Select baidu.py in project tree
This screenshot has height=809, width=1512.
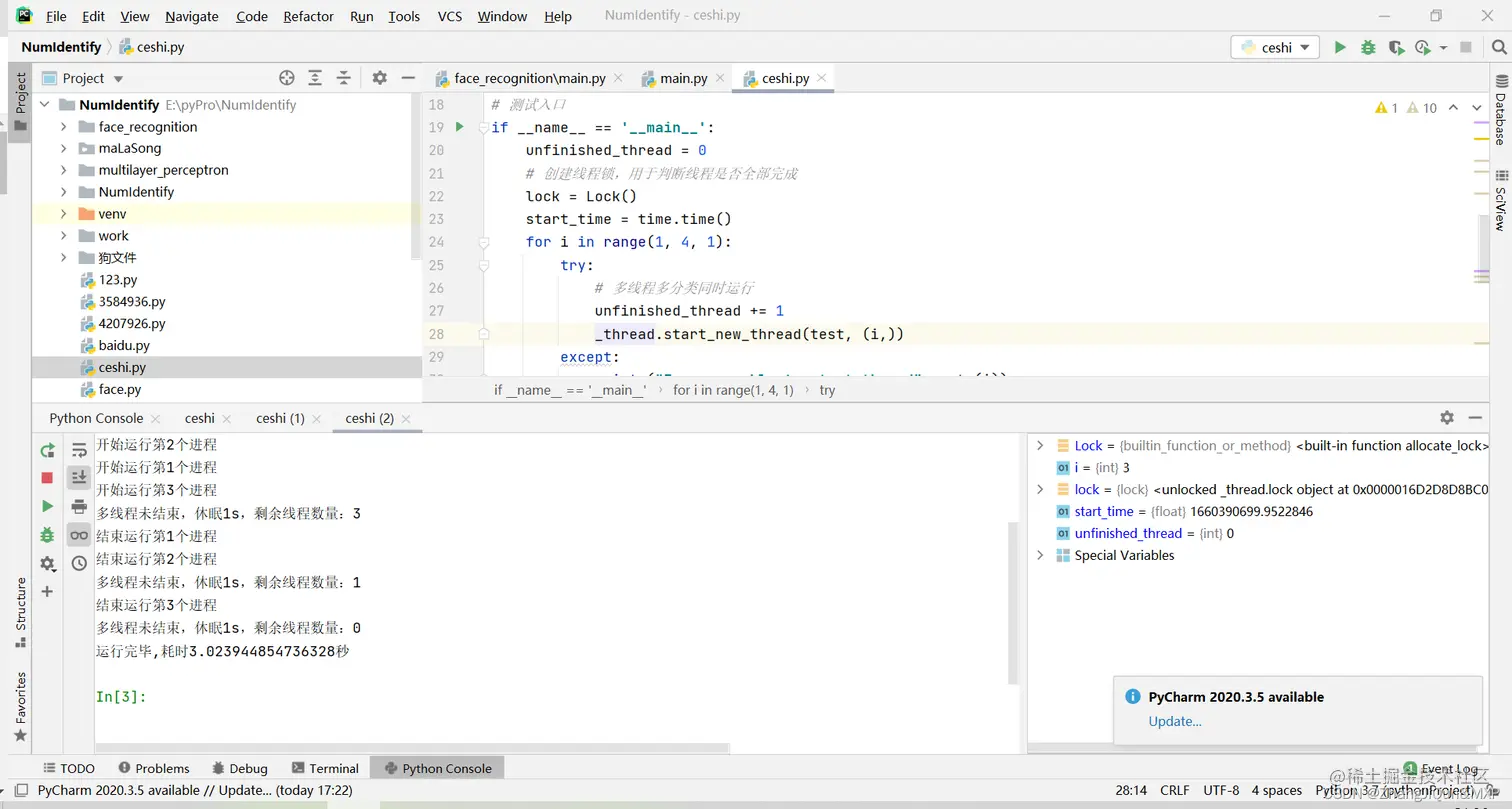coord(124,345)
